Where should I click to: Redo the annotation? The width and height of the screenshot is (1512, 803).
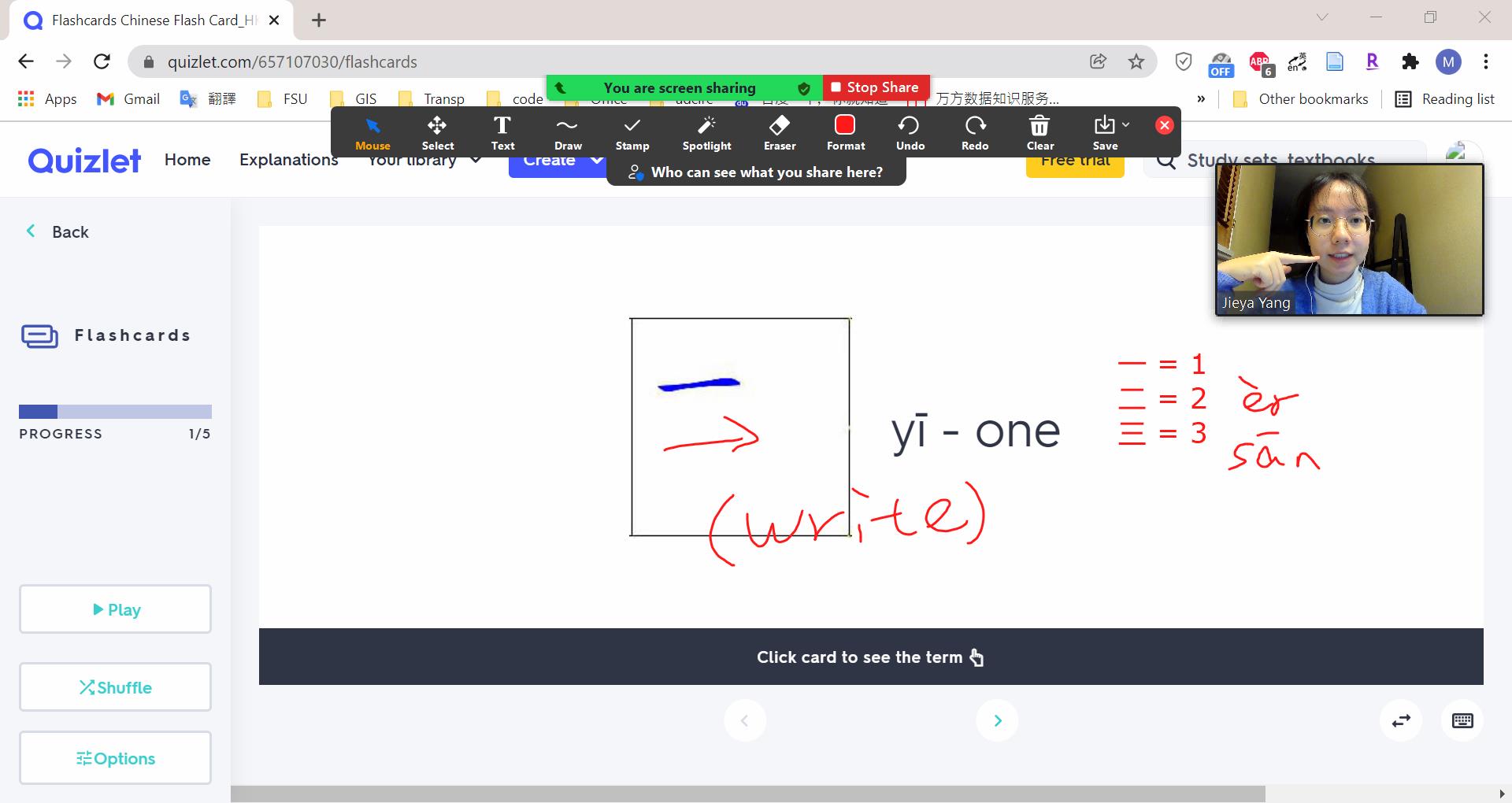[x=974, y=133]
